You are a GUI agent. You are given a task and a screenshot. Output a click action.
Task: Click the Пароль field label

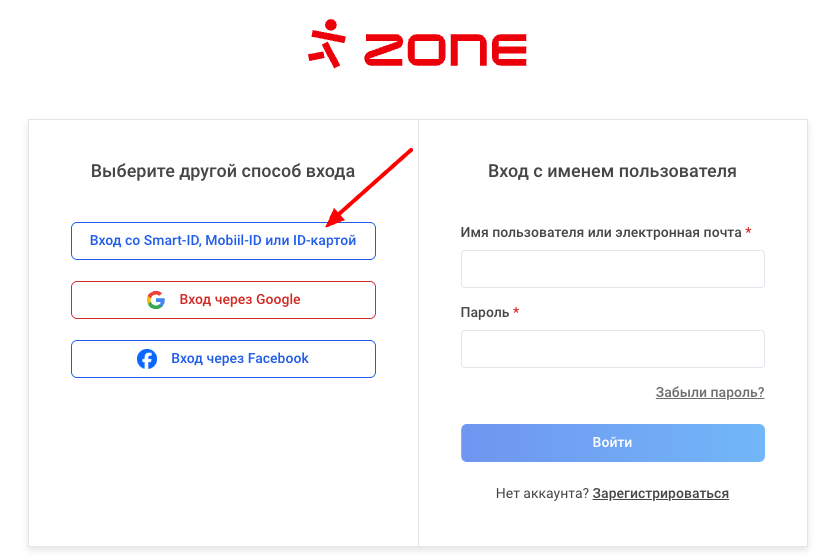[x=485, y=313]
